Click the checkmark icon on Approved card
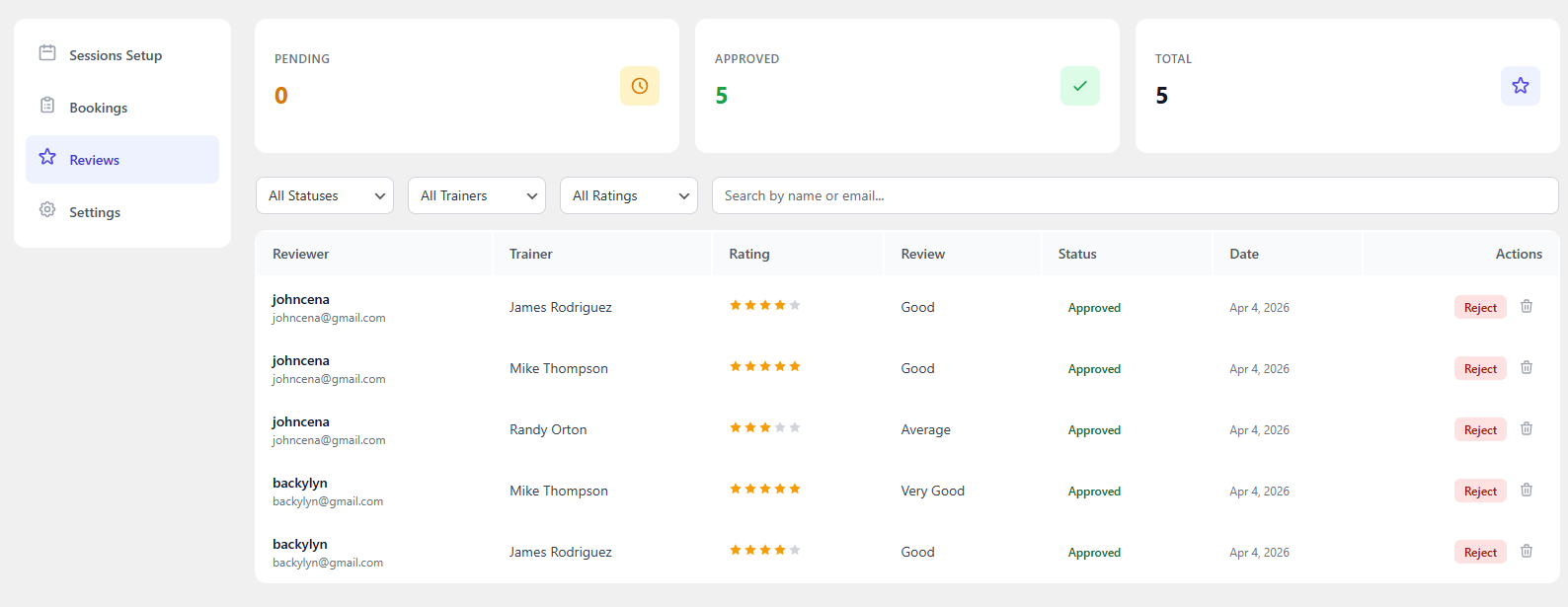The image size is (1568, 607). [1079, 86]
